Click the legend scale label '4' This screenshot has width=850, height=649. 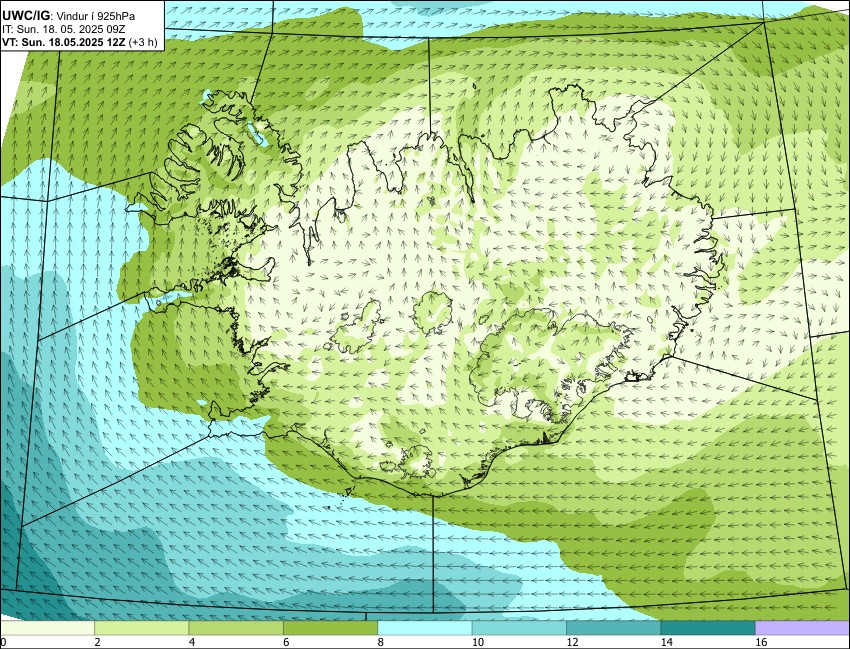click(x=191, y=642)
